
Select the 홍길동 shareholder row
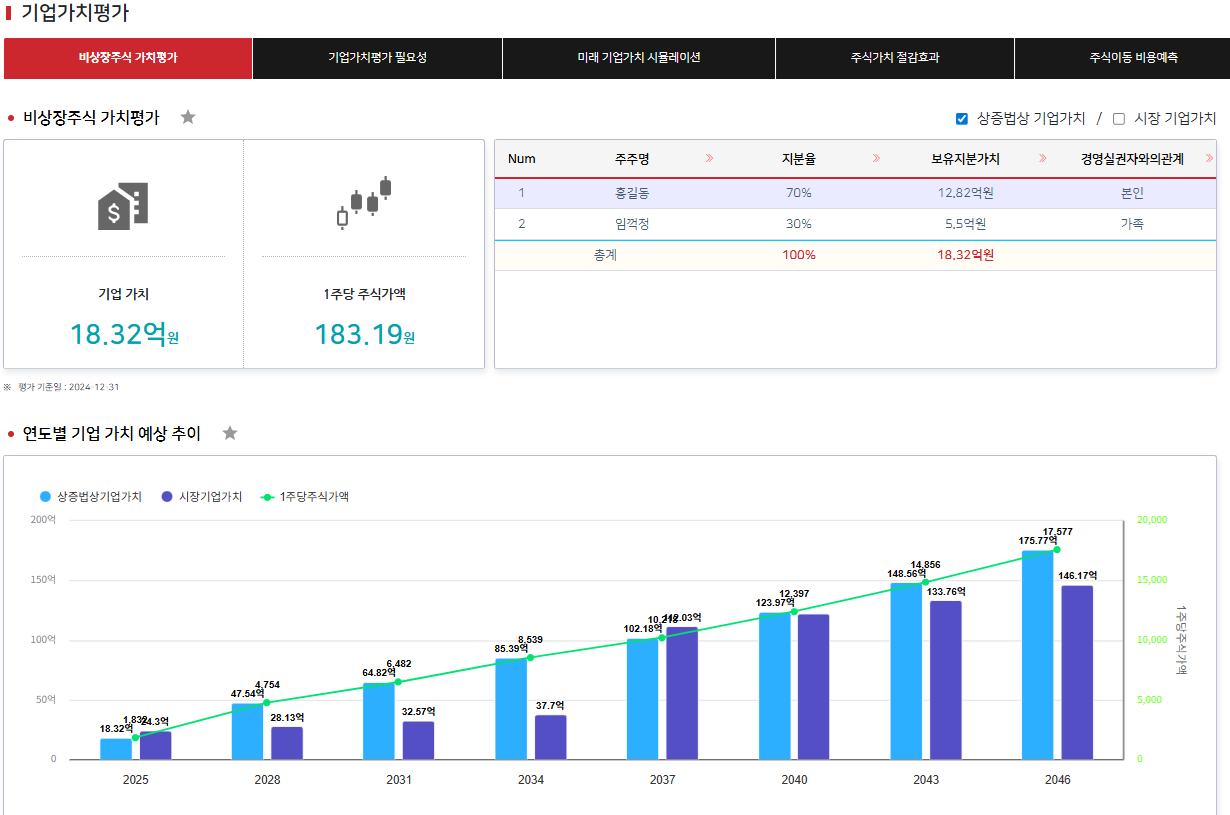pyautogui.click(x=632, y=193)
